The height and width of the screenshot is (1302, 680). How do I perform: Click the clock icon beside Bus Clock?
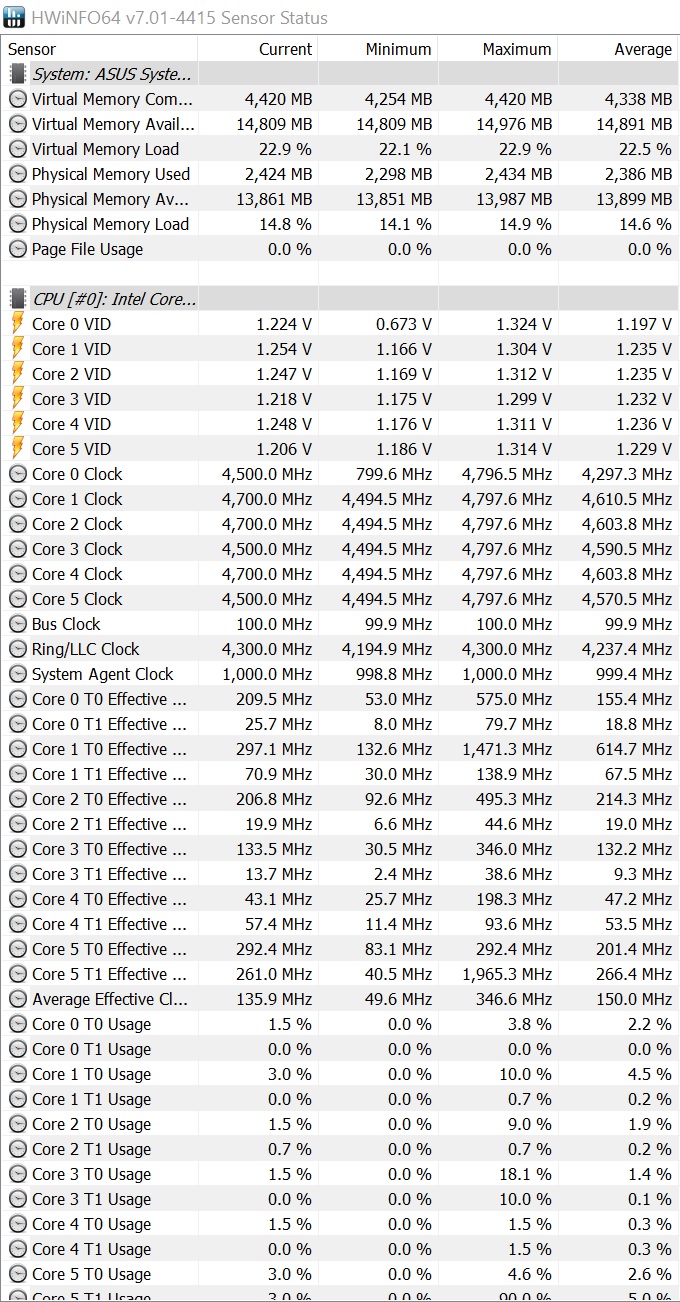(18, 624)
